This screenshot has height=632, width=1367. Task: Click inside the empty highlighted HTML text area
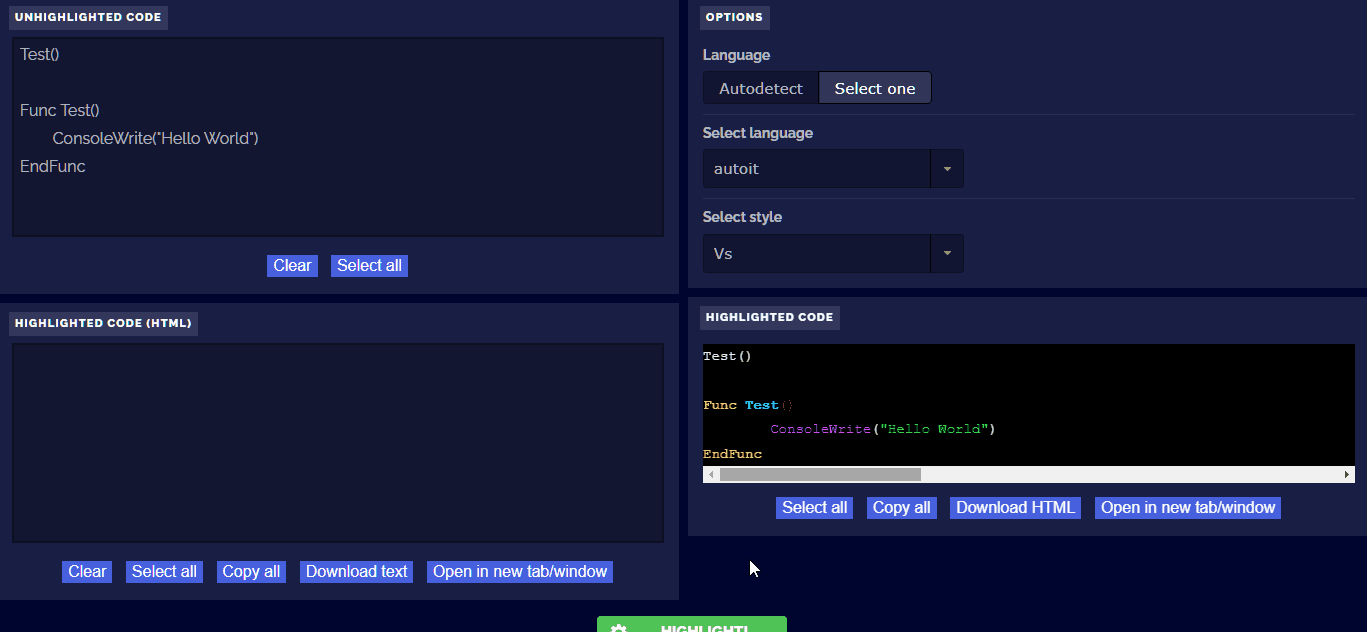[337, 442]
